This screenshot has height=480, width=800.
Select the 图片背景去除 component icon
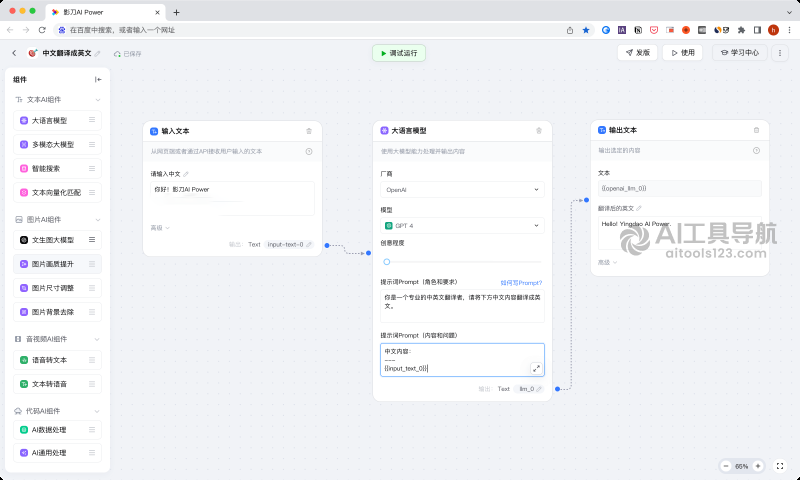pyautogui.click(x=23, y=312)
